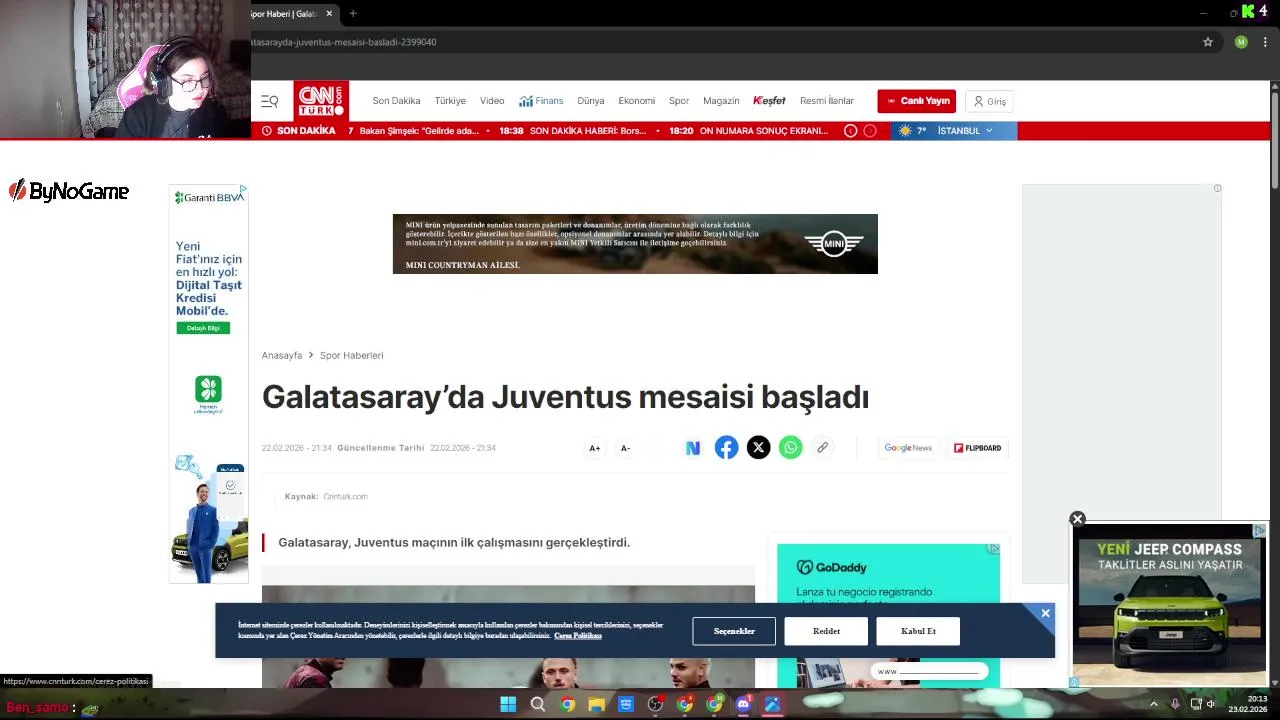The height and width of the screenshot is (720, 1280).
Task: Open the Finans section
Action: [x=541, y=101]
